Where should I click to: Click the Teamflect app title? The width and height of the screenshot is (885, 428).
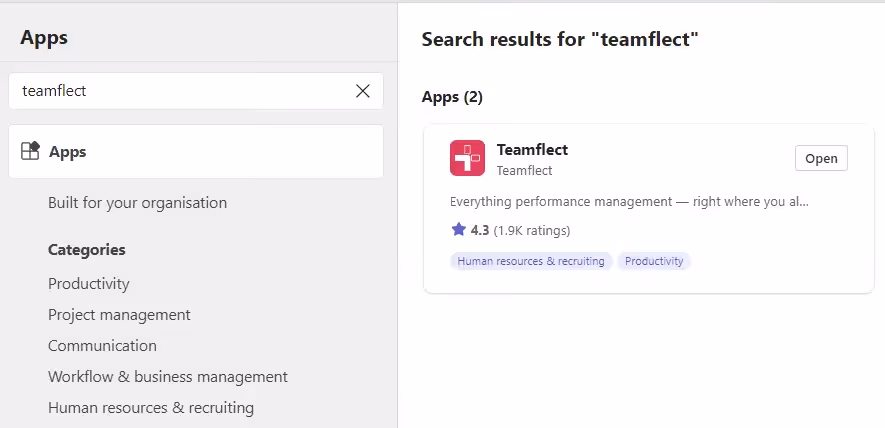(532, 150)
